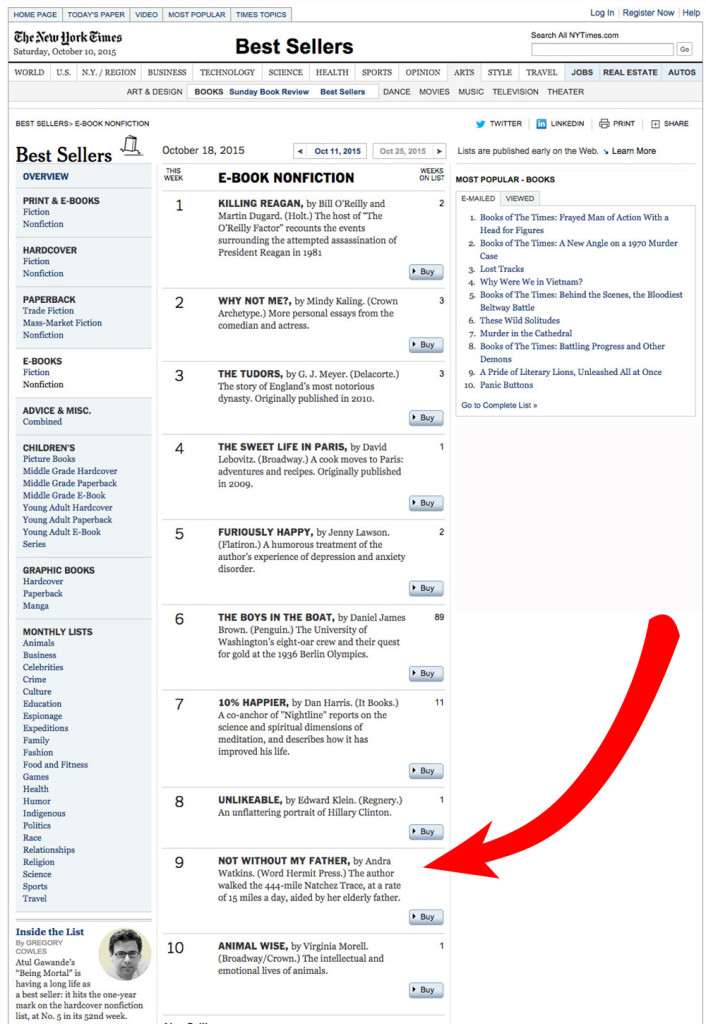Click the Twitter share icon

coord(481,124)
